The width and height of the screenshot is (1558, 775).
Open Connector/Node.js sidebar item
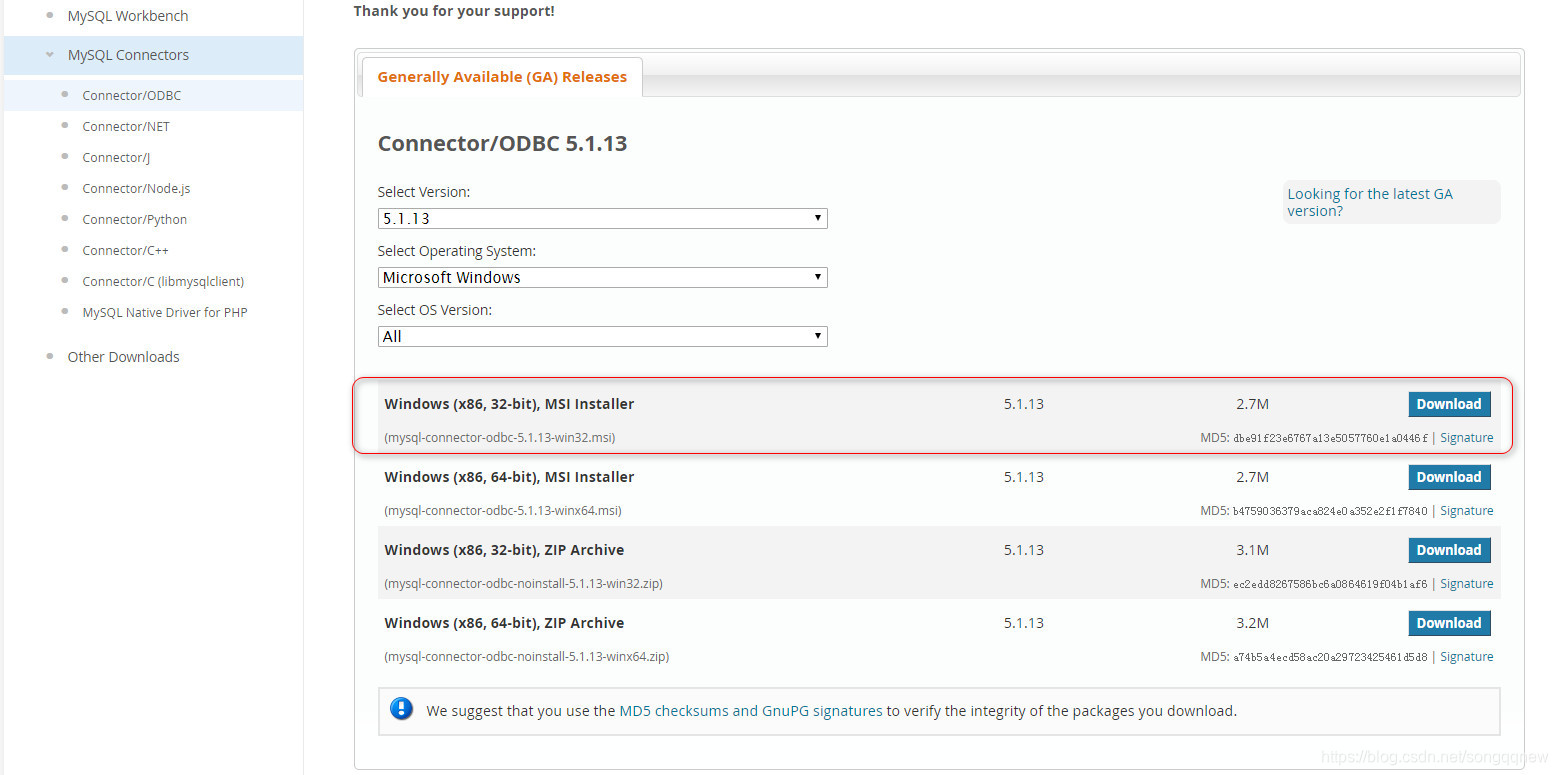(x=136, y=188)
